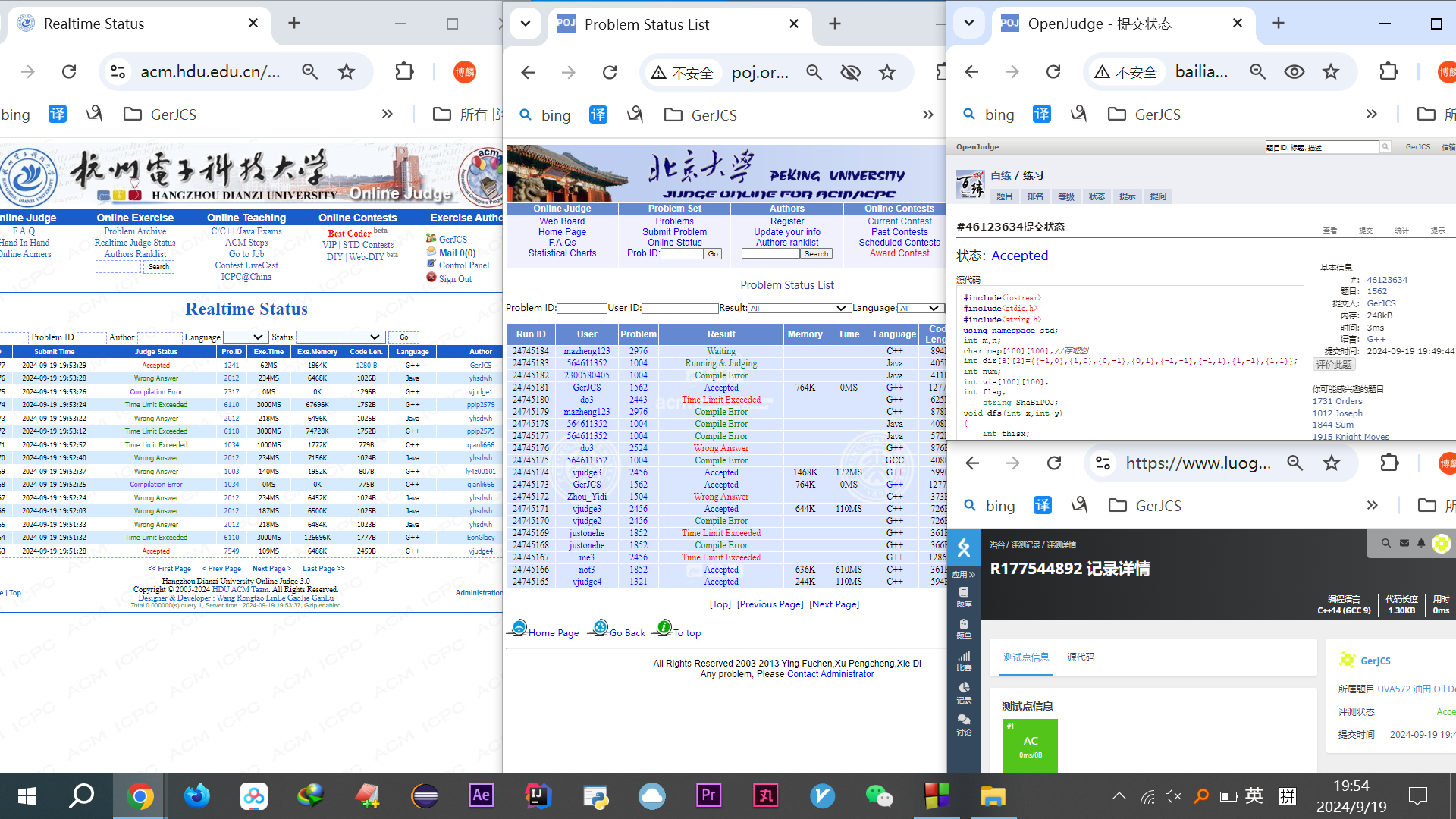Open Luogu 比赛 contests sidebar icon
Screen dimensions: 1456x819
click(x=964, y=661)
